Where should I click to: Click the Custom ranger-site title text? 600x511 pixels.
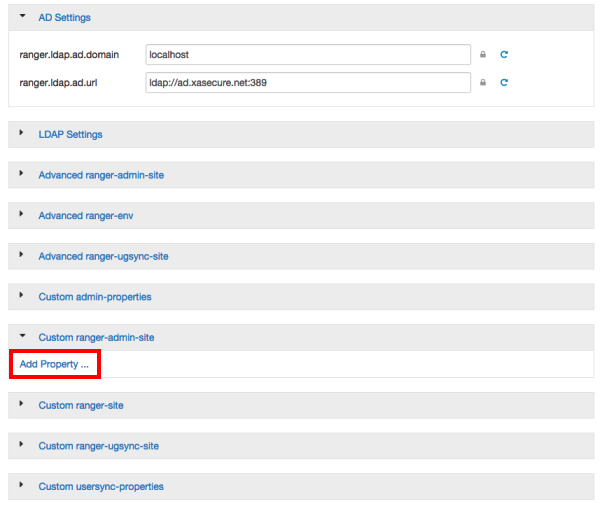click(x=80, y=405)
